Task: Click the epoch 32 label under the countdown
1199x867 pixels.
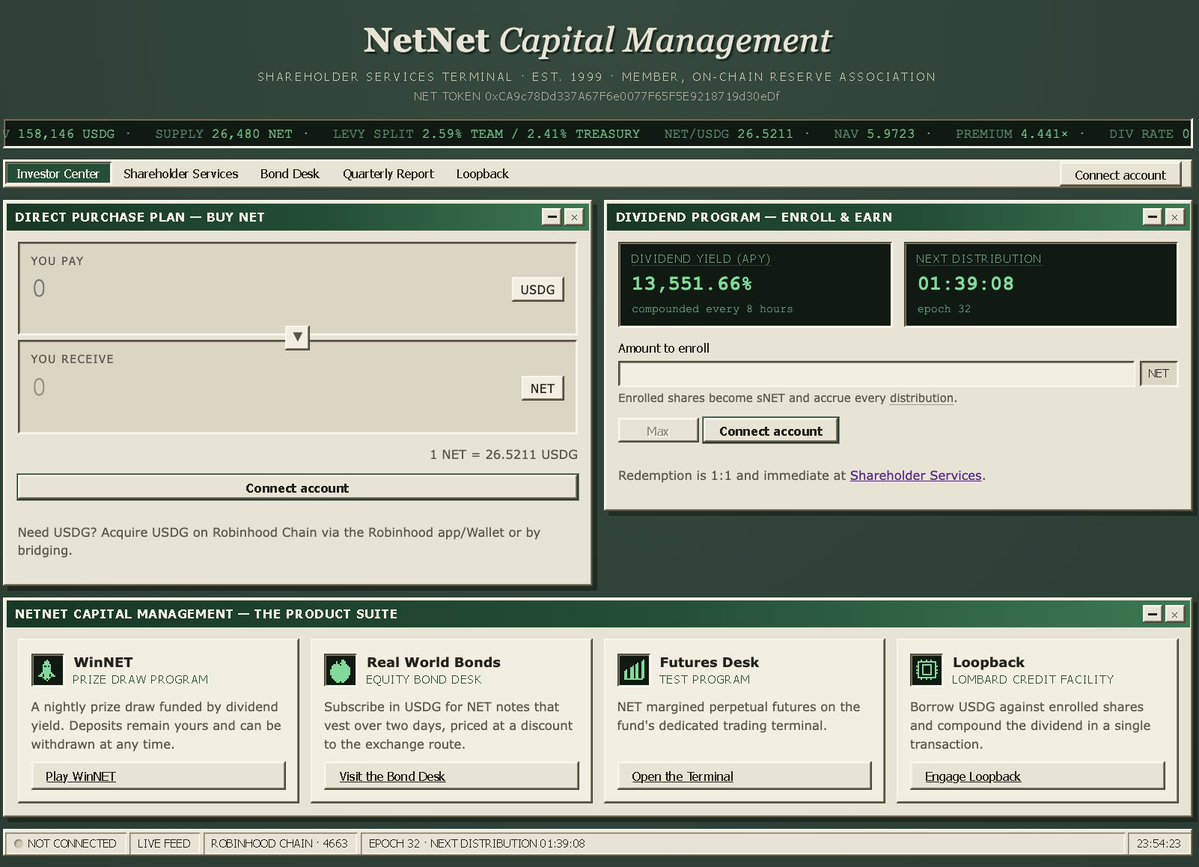Action: 944,309
